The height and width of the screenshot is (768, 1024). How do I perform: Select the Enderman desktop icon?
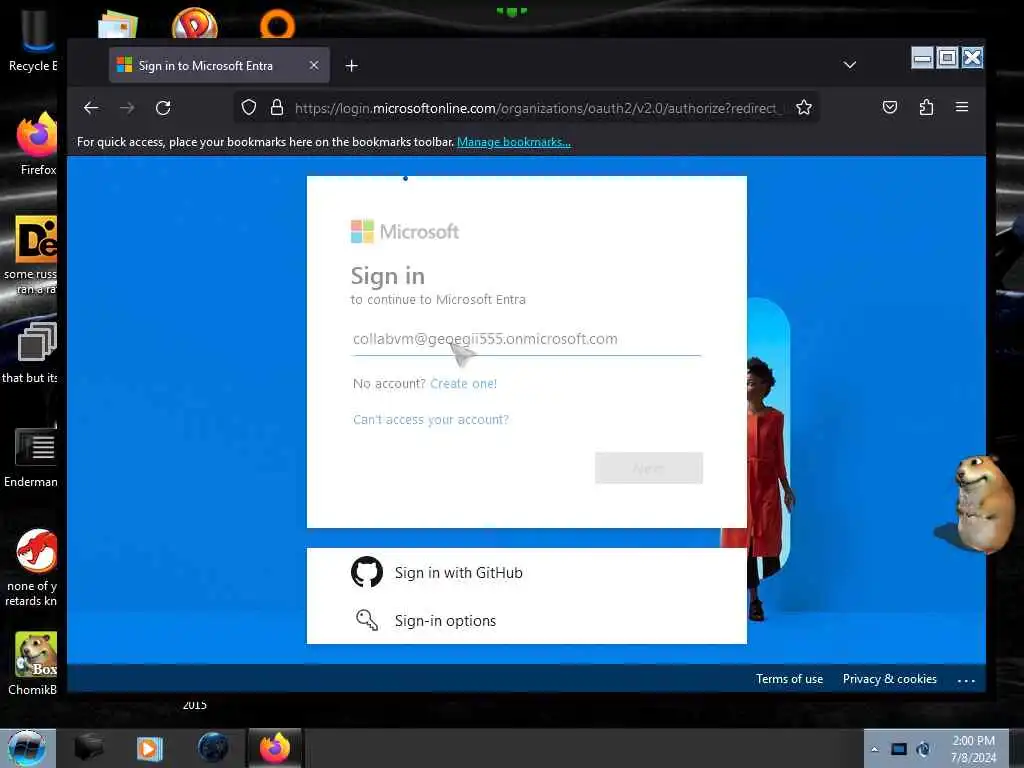point(33,457)
